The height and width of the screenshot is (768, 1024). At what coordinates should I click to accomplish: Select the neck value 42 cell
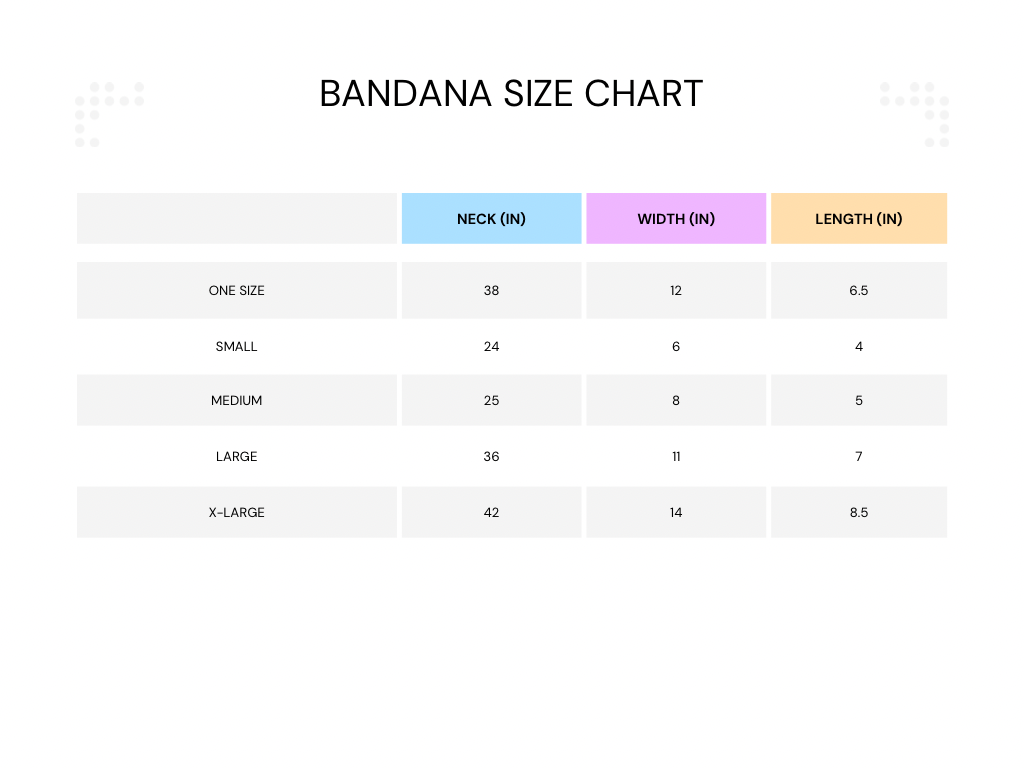[x=491, y=513]
